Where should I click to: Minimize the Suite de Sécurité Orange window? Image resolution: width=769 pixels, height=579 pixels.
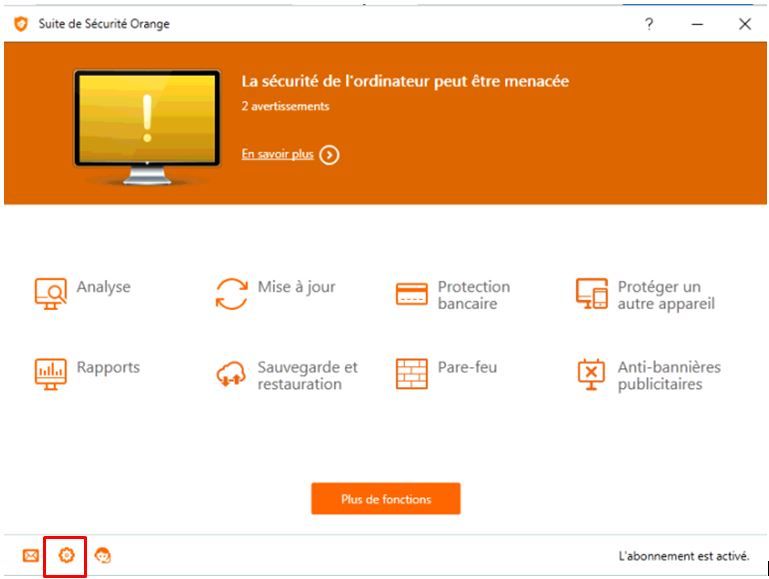coord(697,24)
